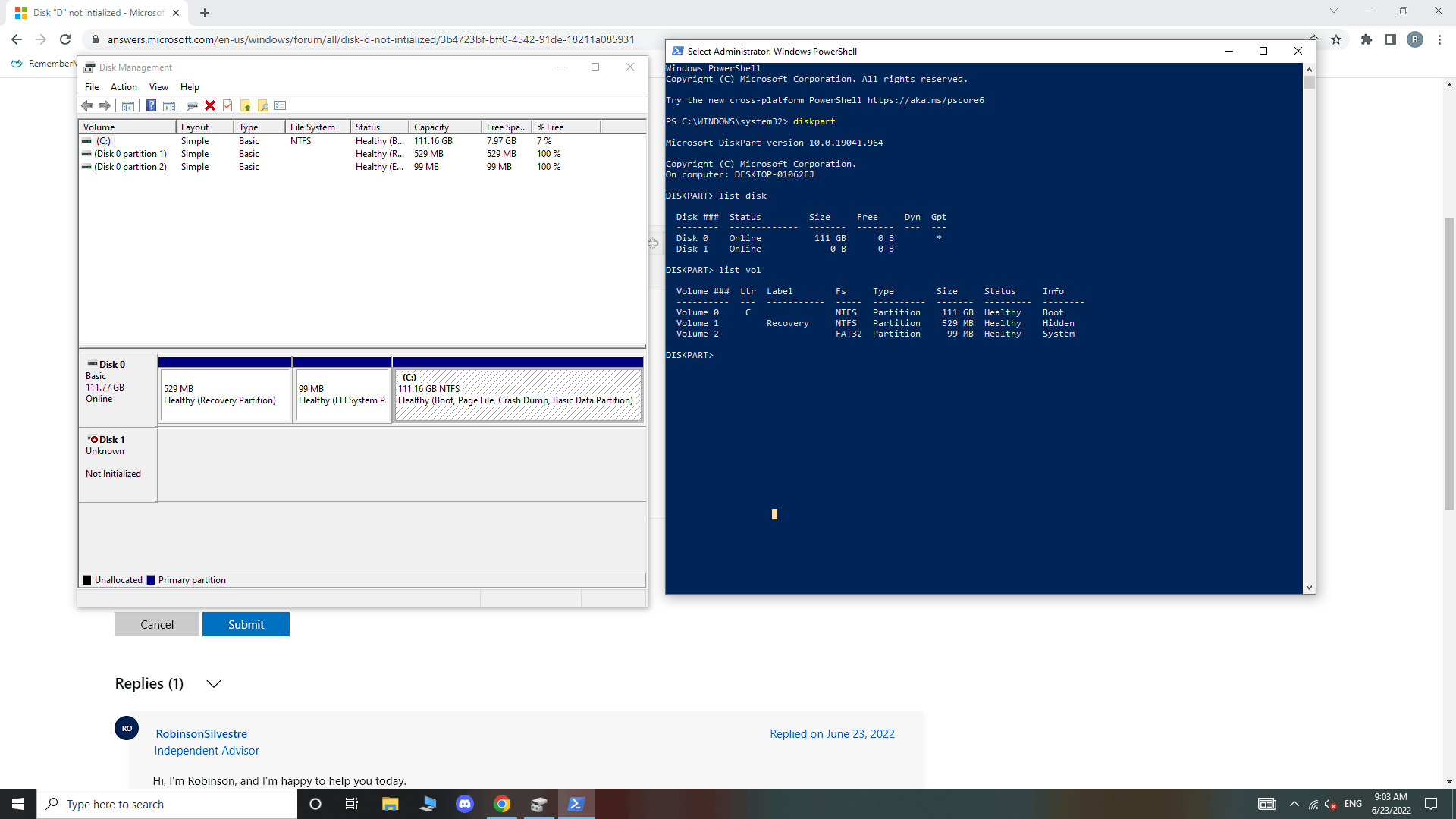This screenshot has height=819, width=1456.
Task: Click the red X delete toolbar icon
Action: coord(210,106)
